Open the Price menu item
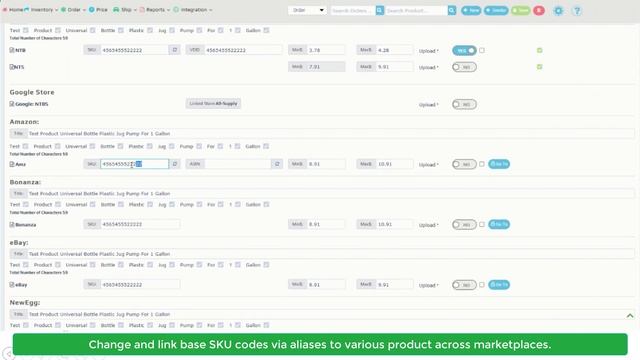Image resolution: width=640 pixels, height=360 pixels. (x=98, y=9)
